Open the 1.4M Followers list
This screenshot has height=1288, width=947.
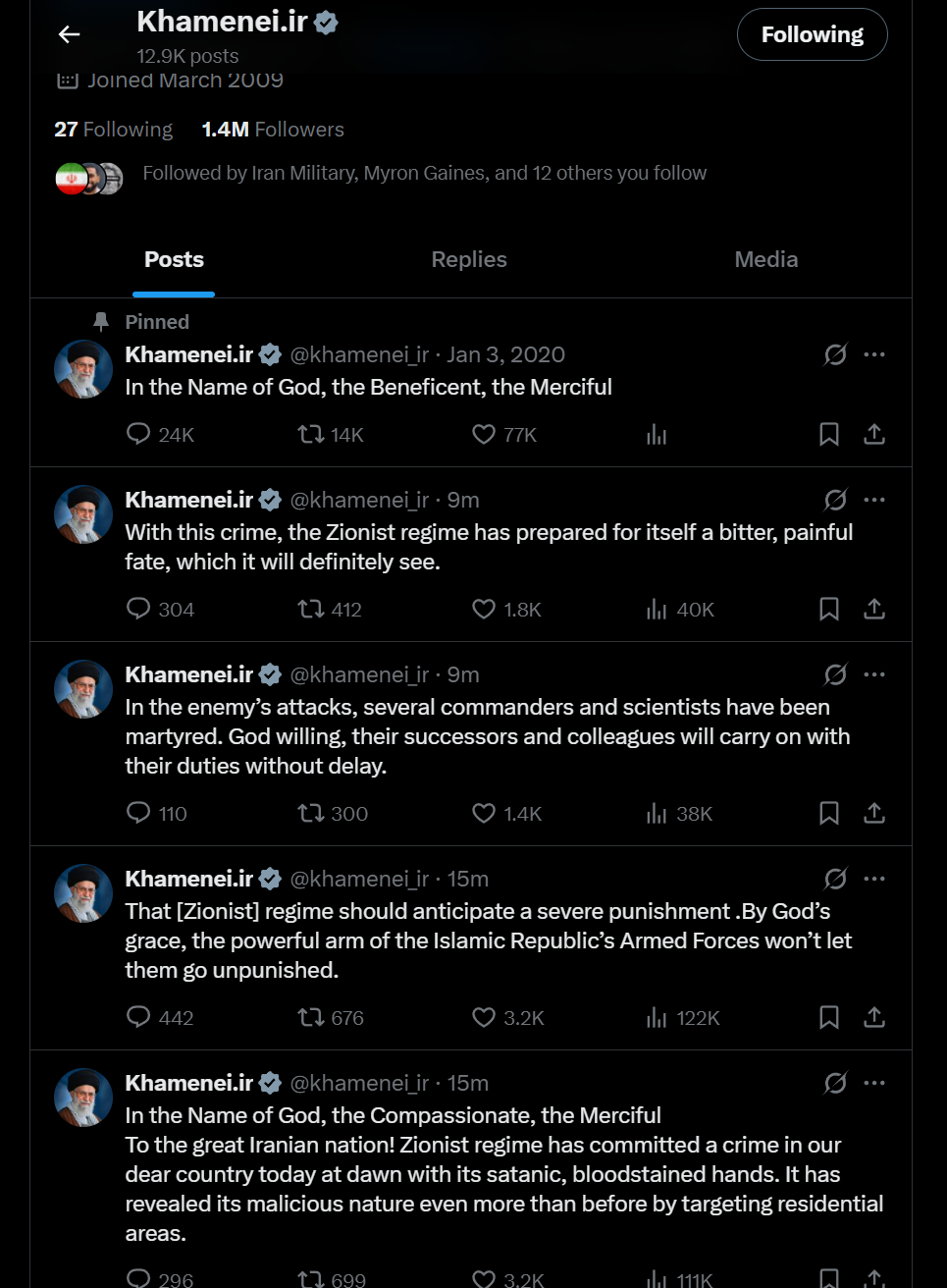click(273, 130)
